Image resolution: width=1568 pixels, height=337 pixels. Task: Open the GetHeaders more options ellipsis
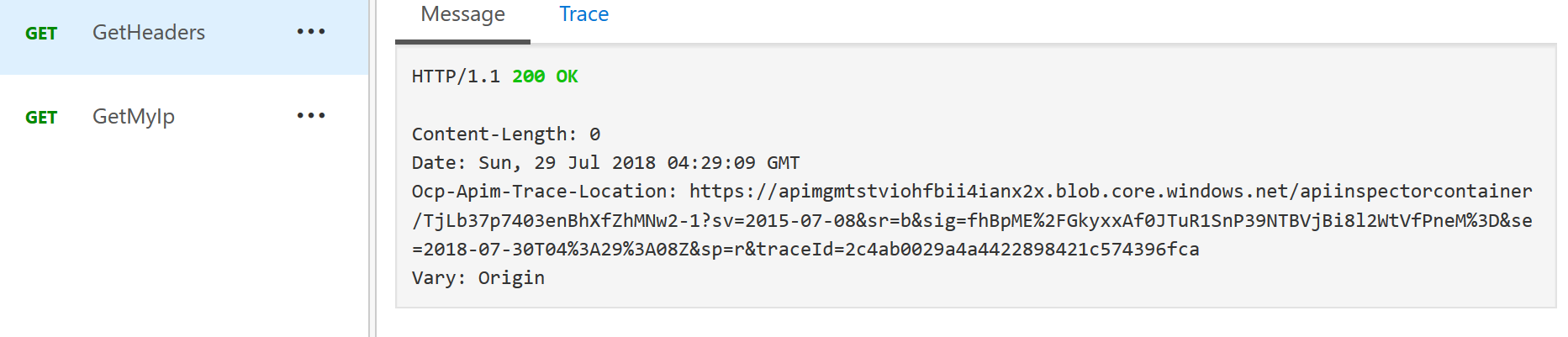click(310, 32)
